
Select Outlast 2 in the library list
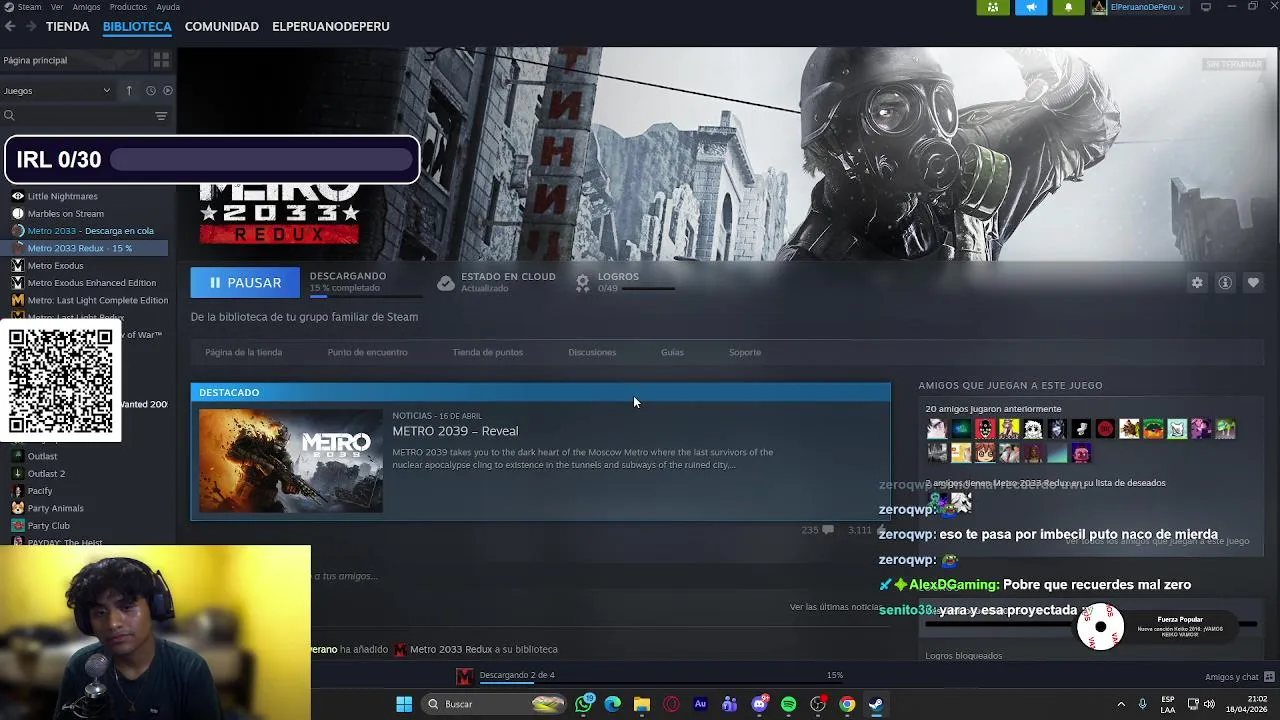pyautogui.click(x=46, y=474)
